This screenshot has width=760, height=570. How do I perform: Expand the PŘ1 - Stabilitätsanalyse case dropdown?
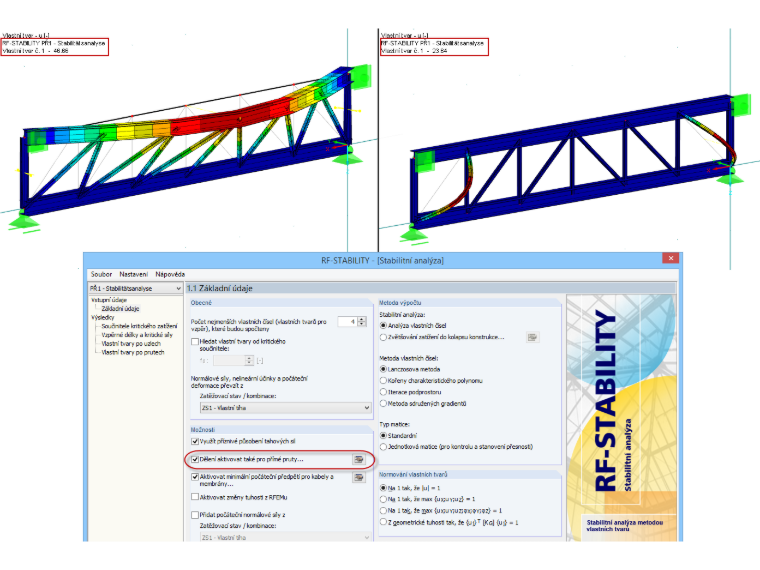[135, 288]
